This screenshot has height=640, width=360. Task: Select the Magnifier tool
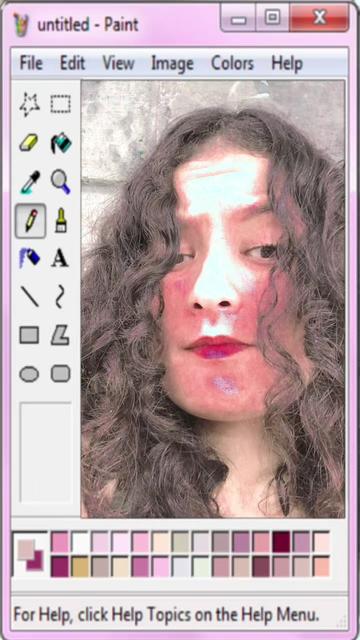[x=60, y=182]
